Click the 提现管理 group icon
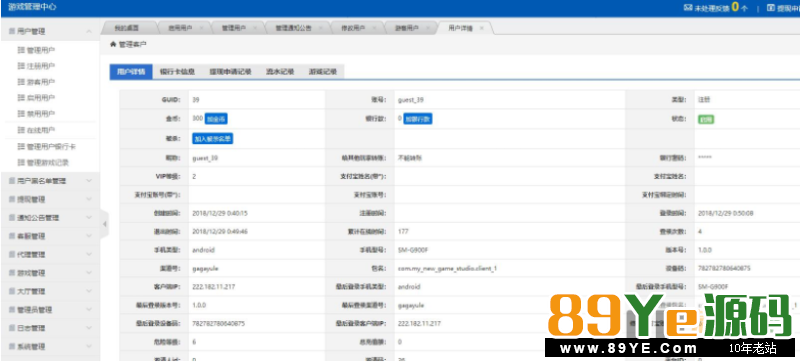 [x=12, y=199]
